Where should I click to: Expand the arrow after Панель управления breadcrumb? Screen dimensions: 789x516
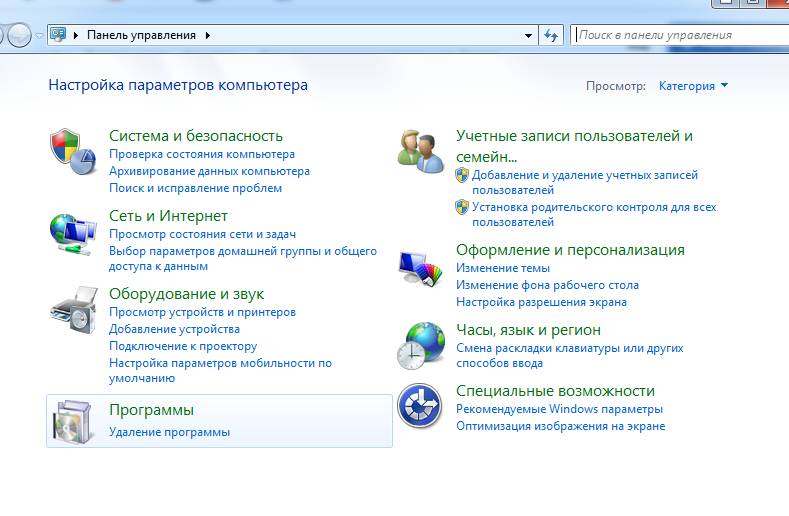tap(208, 35)
